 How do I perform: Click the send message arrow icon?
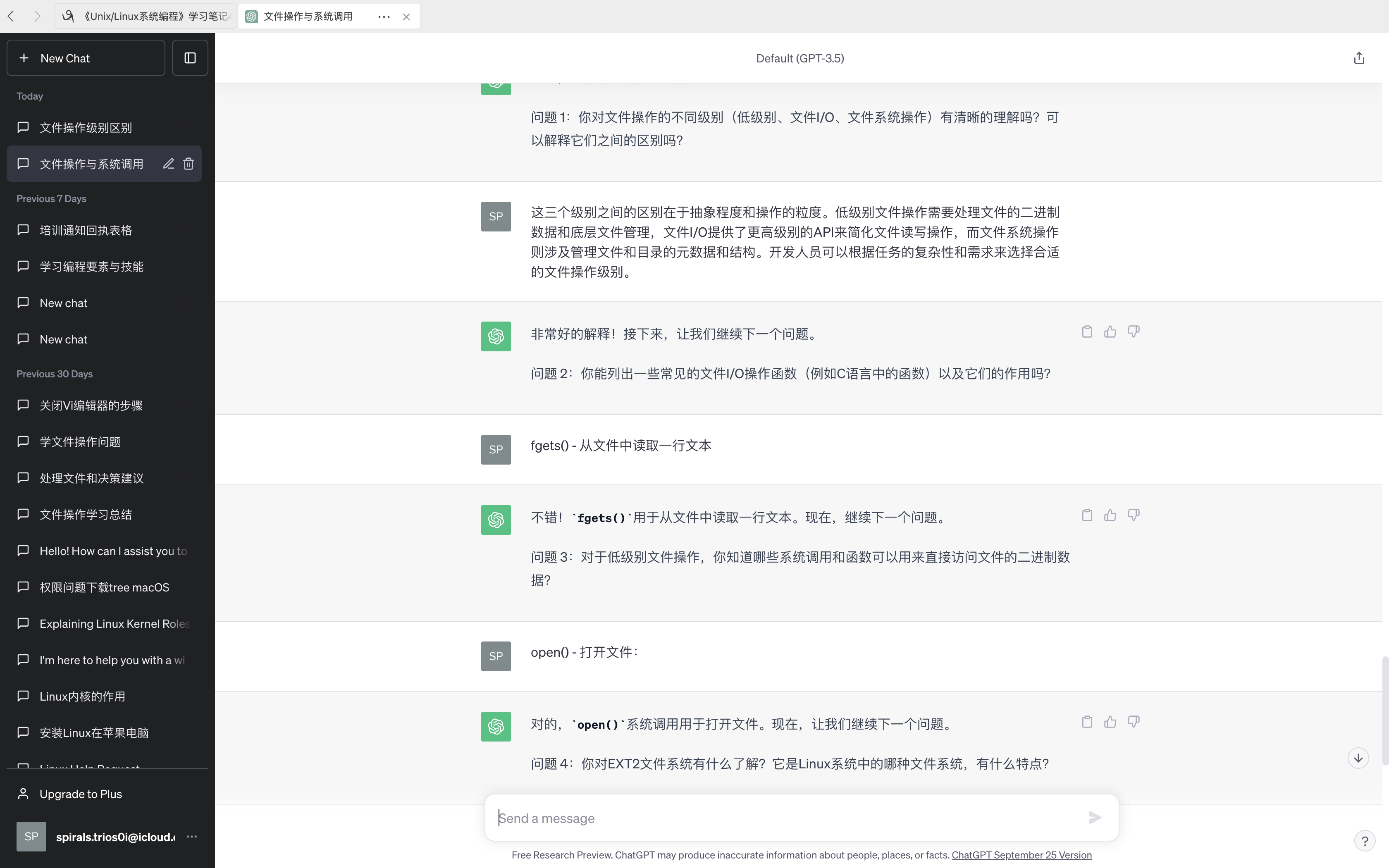tap(1095, 818)
